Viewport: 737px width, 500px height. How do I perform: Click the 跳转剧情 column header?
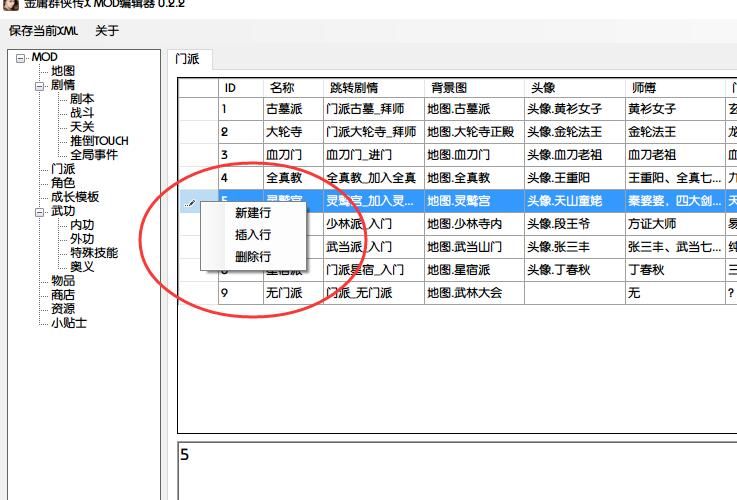(354, 88)
